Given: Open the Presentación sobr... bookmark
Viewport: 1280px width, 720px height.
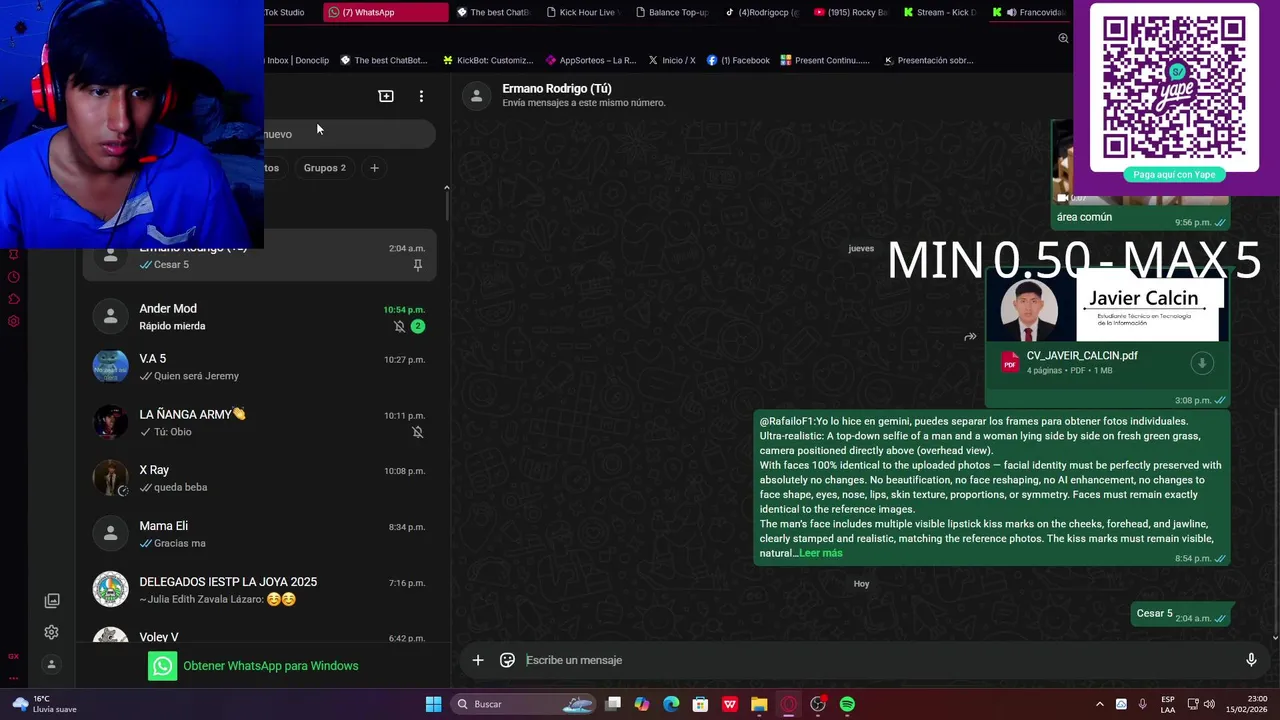Looking at the screenshot, I should (x=928, y=60).
